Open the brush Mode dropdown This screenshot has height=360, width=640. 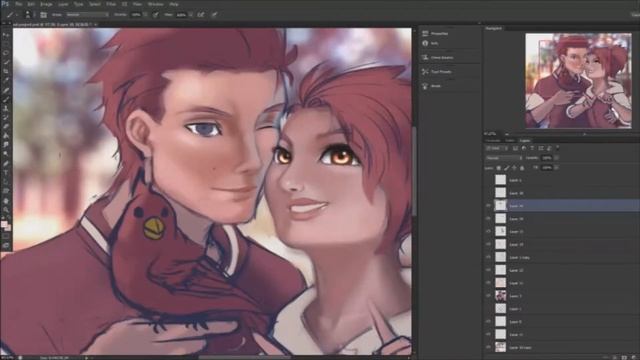tap(87, 15)
